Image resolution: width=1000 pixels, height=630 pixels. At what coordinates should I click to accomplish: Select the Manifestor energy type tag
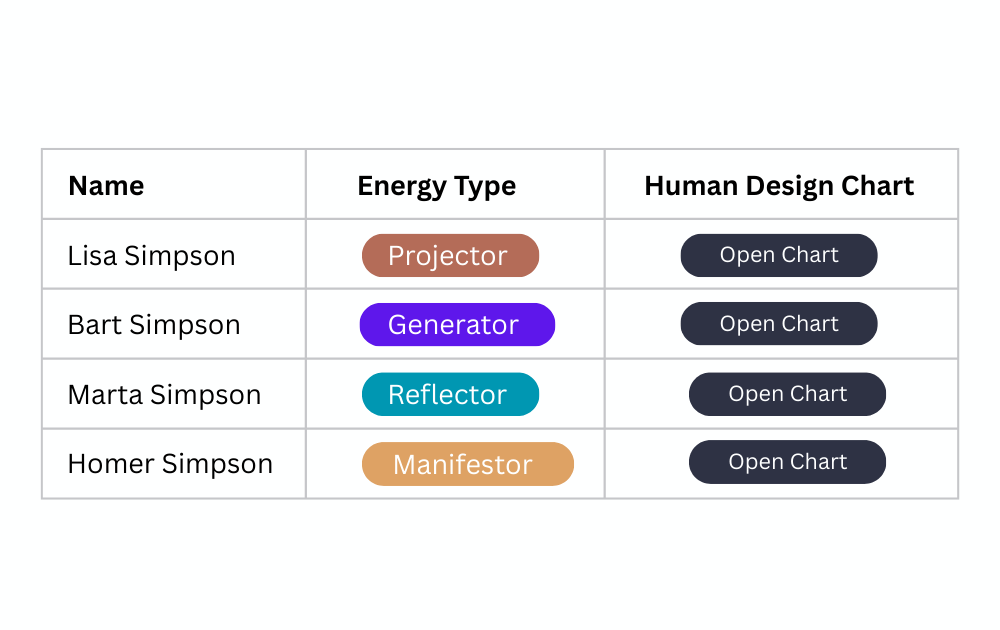[x=467, y=464]
